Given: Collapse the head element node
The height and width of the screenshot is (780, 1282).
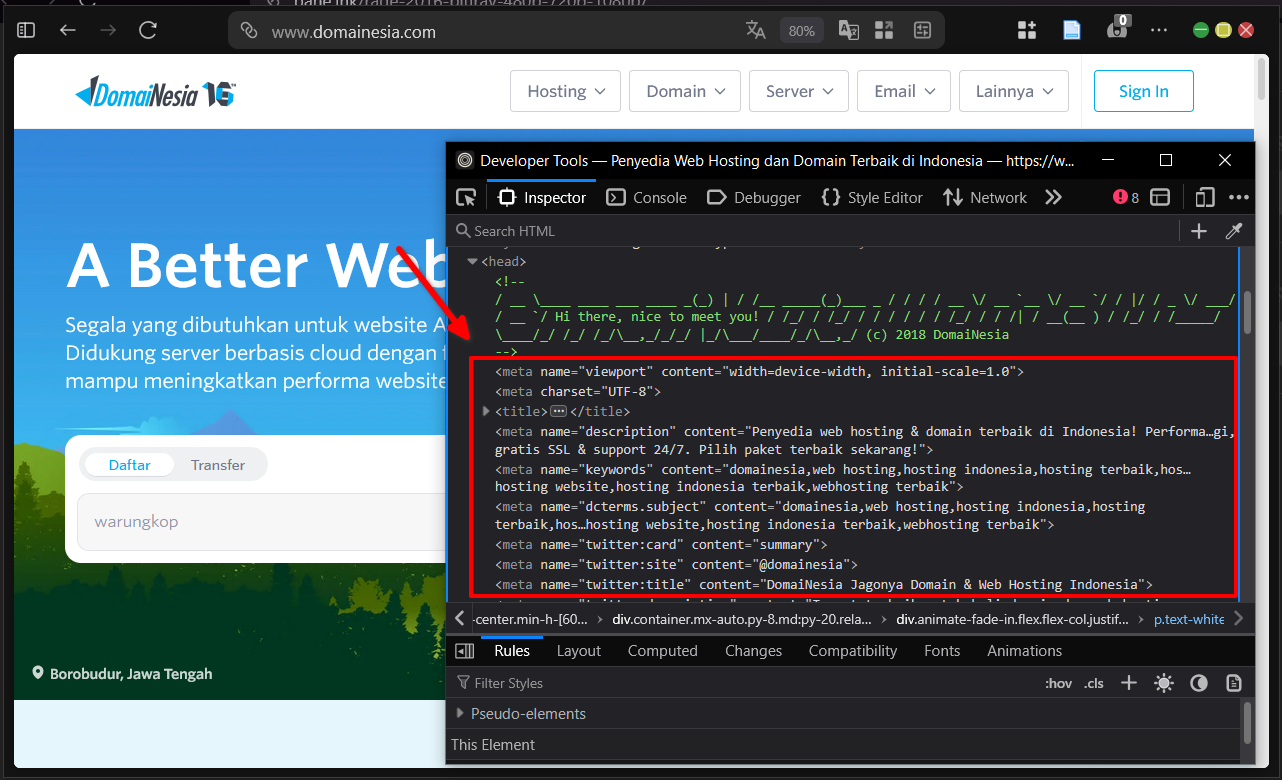Looking at the screenshot, I should coord(472,260).
